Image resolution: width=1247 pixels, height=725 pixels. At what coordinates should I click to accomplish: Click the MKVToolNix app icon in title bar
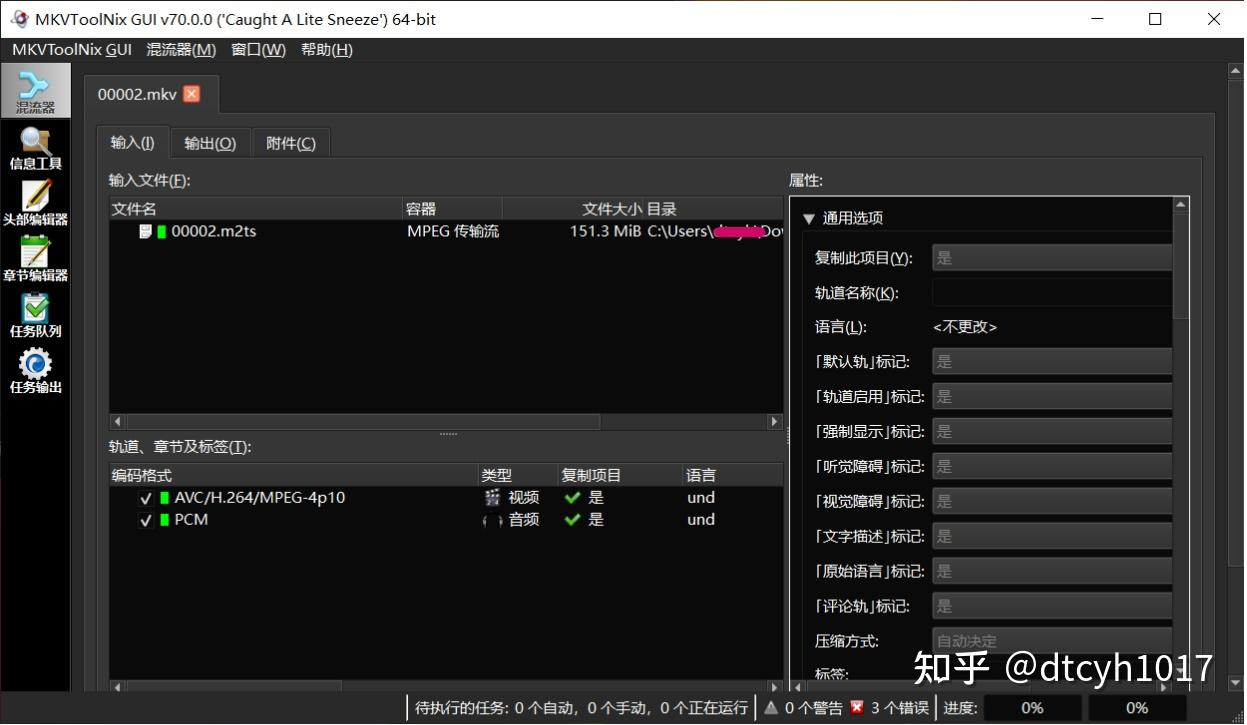point(19,19)
